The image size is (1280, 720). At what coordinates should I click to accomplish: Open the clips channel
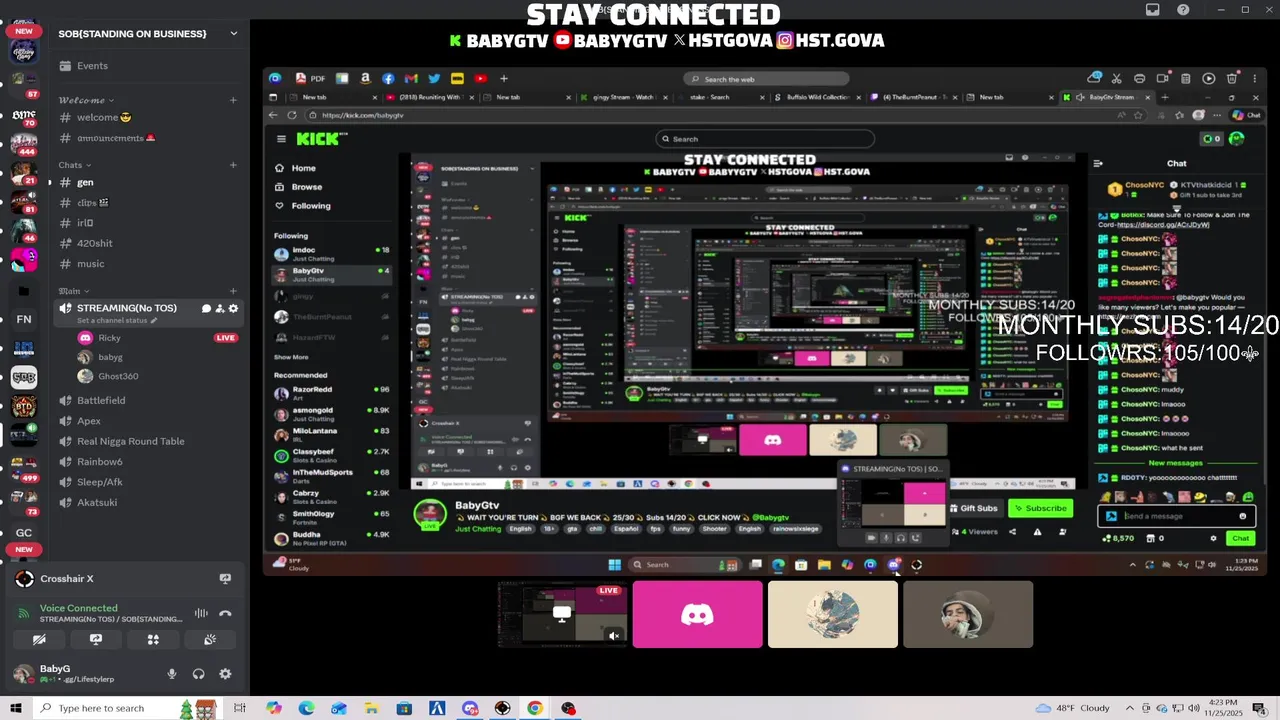[x=149, y=203]
